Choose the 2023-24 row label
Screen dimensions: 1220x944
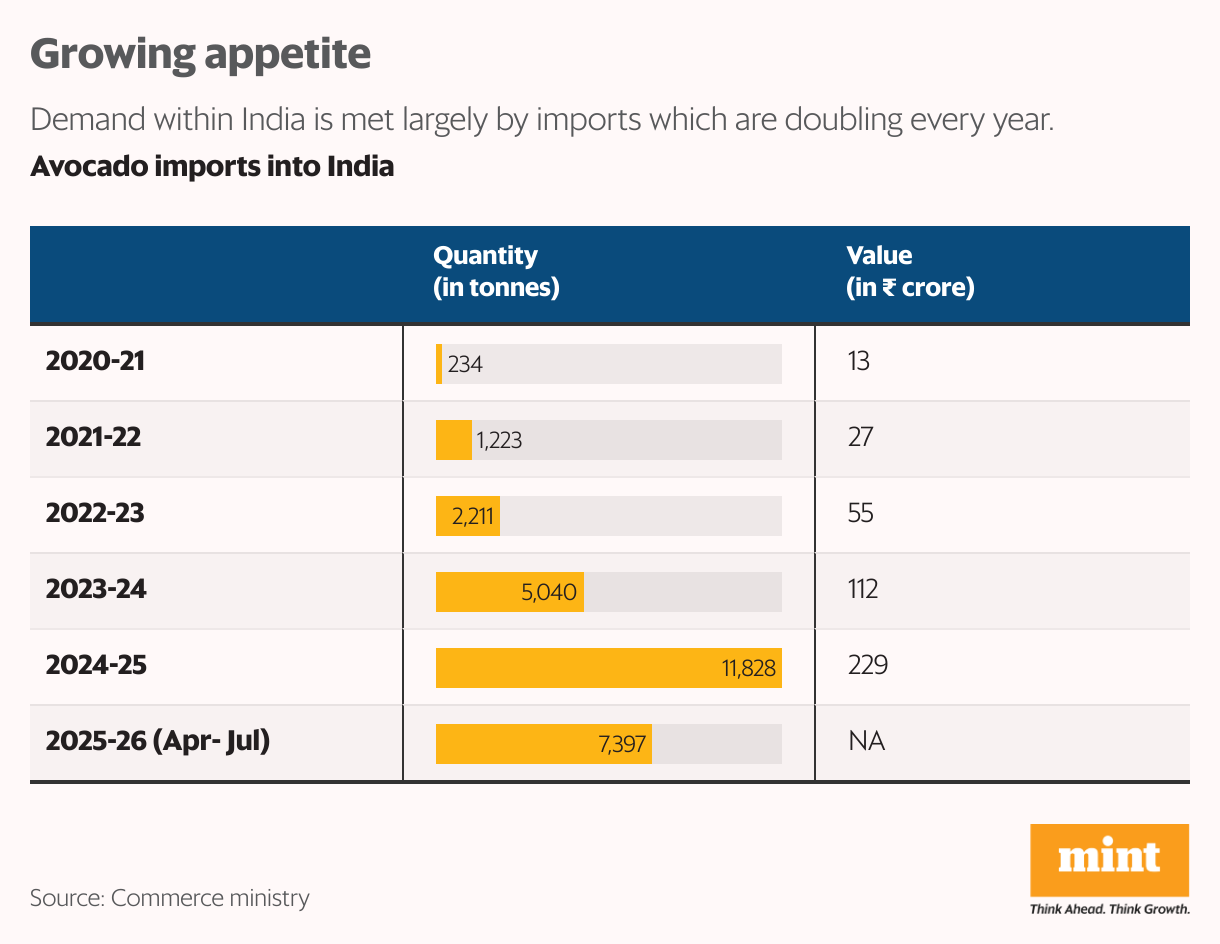(x=96, y=589)
